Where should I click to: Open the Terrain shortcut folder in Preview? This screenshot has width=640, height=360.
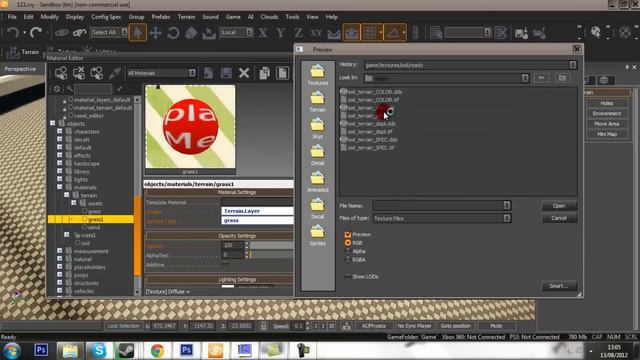(x=318, y=102)
